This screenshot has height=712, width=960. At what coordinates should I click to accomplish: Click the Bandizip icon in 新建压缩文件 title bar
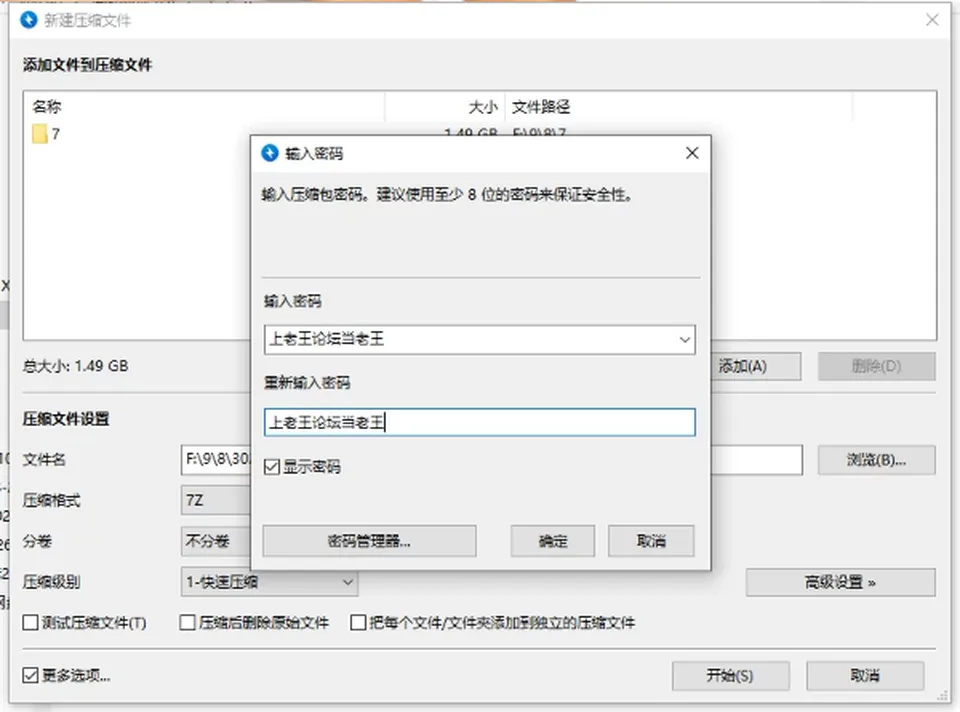pos(28,20)
